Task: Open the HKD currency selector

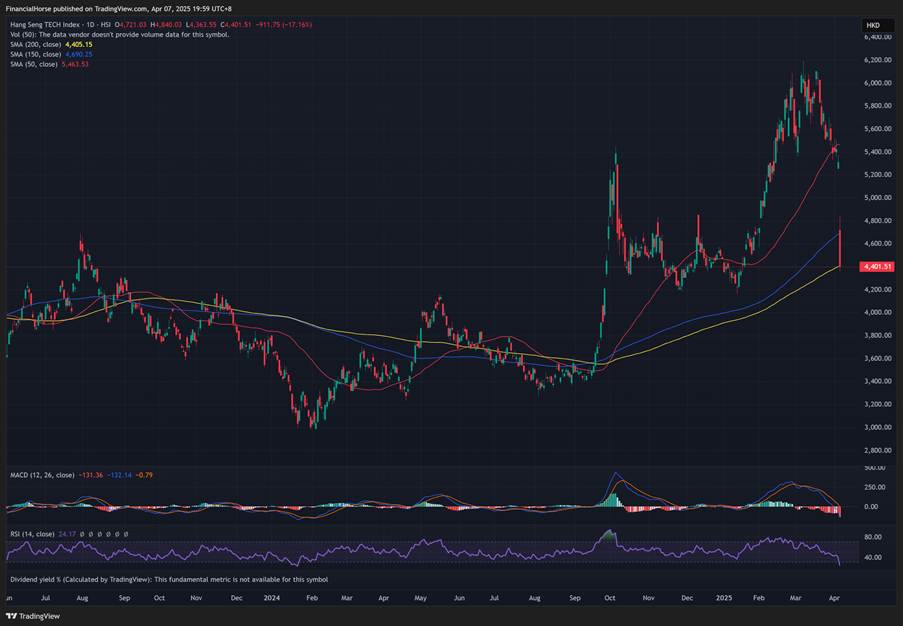Action: click(x=873, y=25)
